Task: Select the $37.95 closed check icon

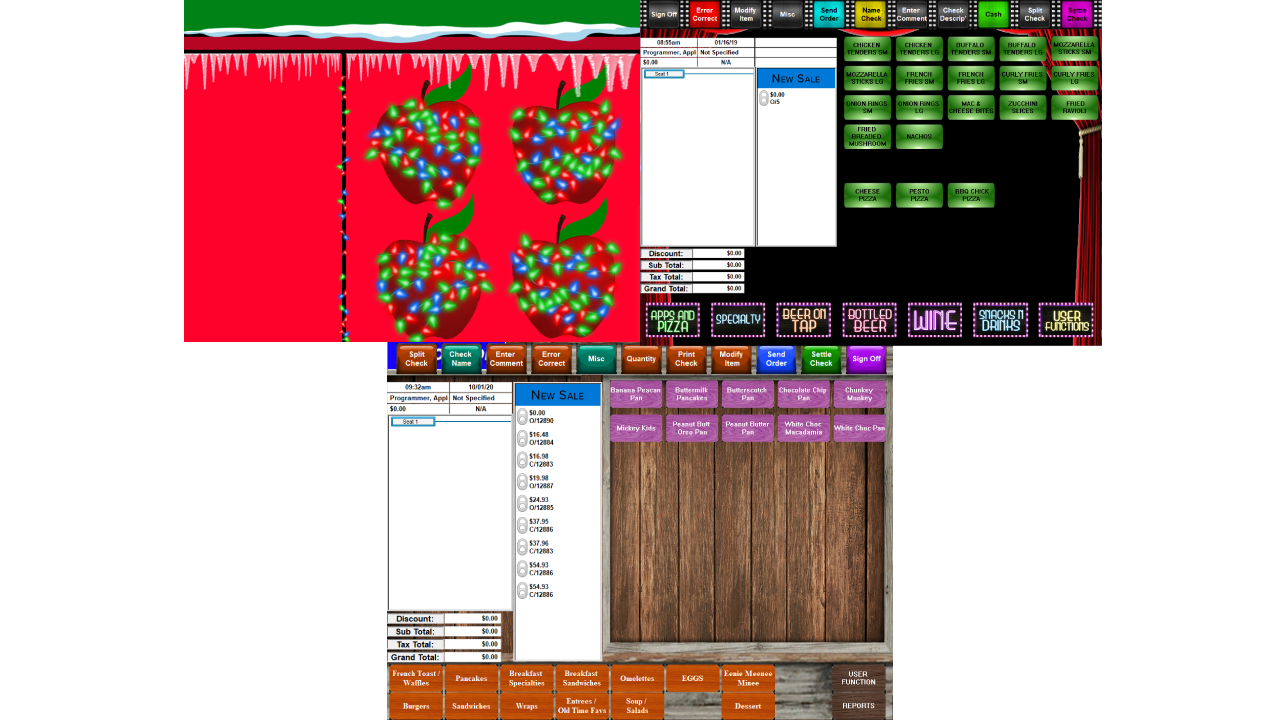Action: [x=522, y=526]
